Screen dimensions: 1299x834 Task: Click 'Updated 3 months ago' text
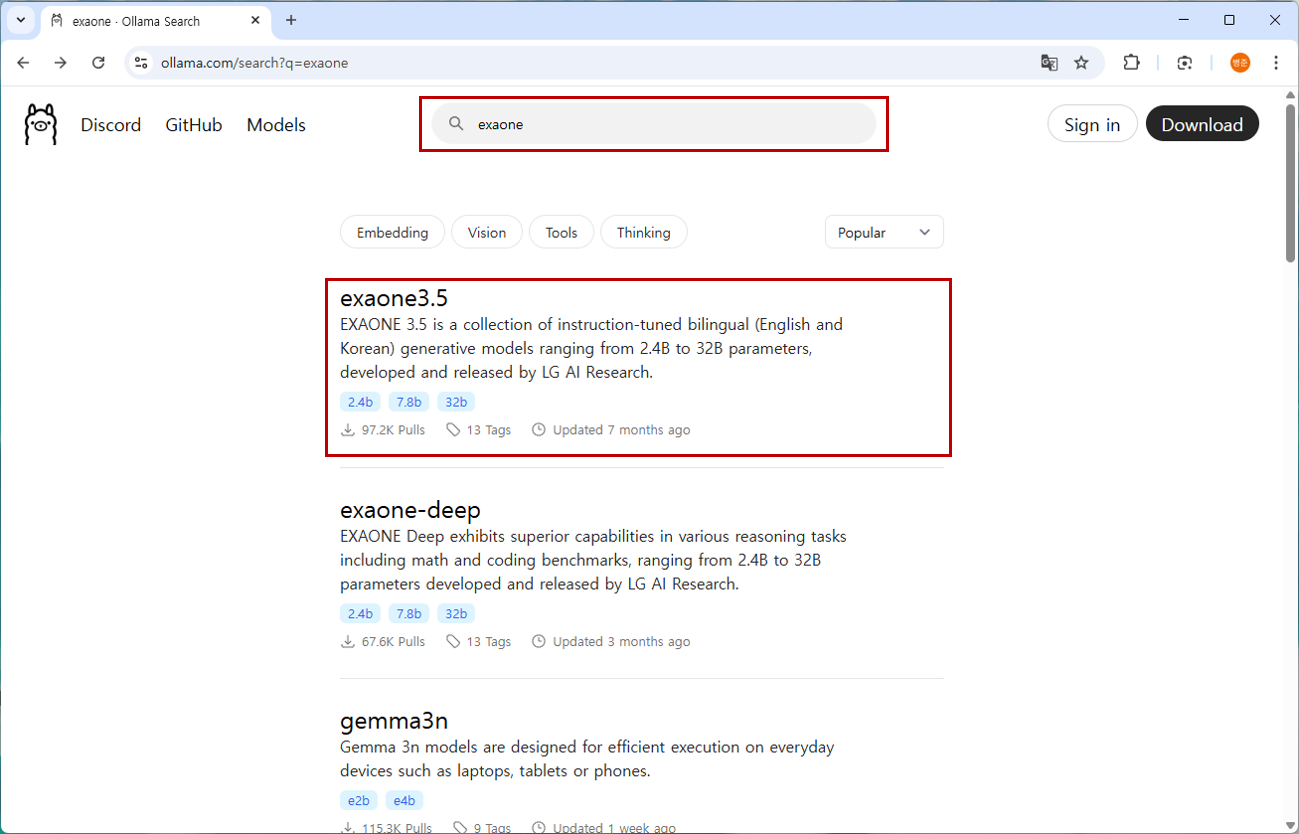622,642
